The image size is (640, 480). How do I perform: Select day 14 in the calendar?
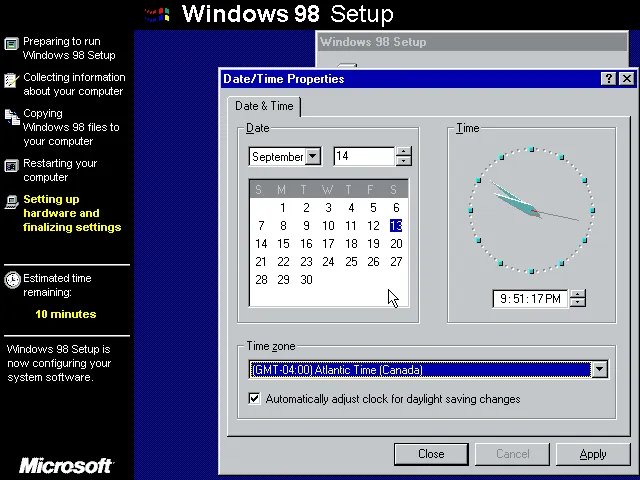(x=261, y=244)
